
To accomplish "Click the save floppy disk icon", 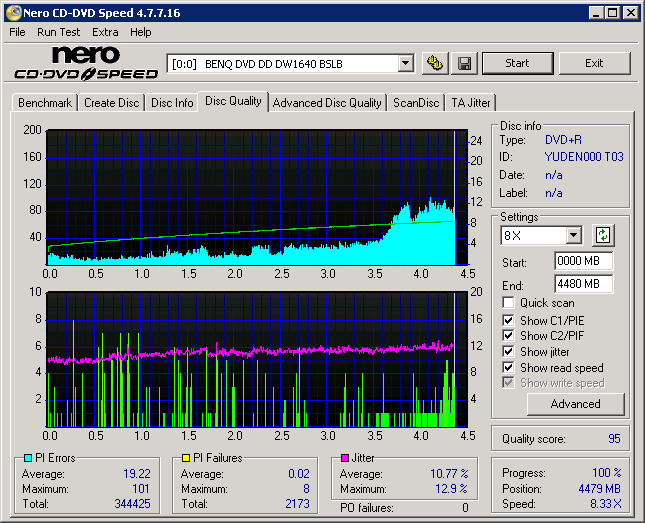I will point(465,63).
